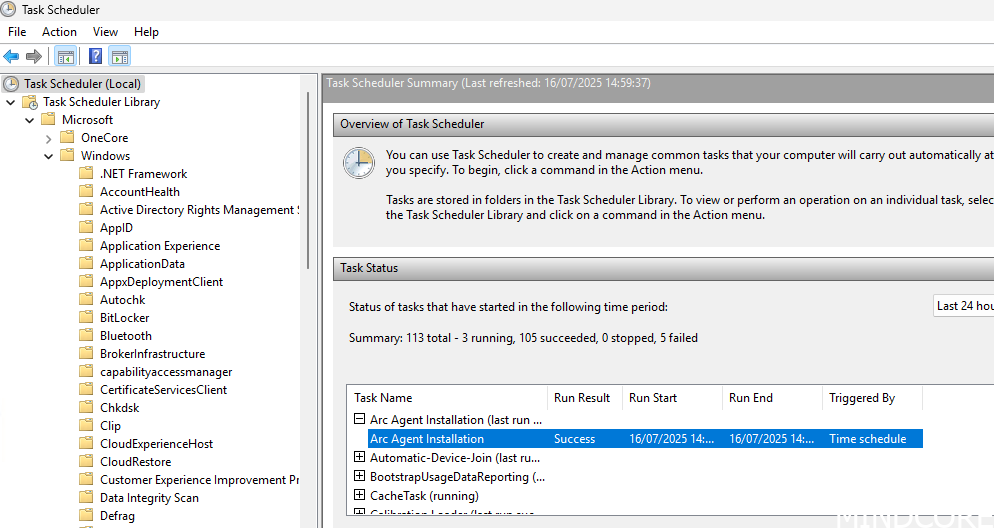This screenshot has width=994, height=528.
Task: Expand the Automatic-Device-Join task group
Action: click(x=360, y=457)
